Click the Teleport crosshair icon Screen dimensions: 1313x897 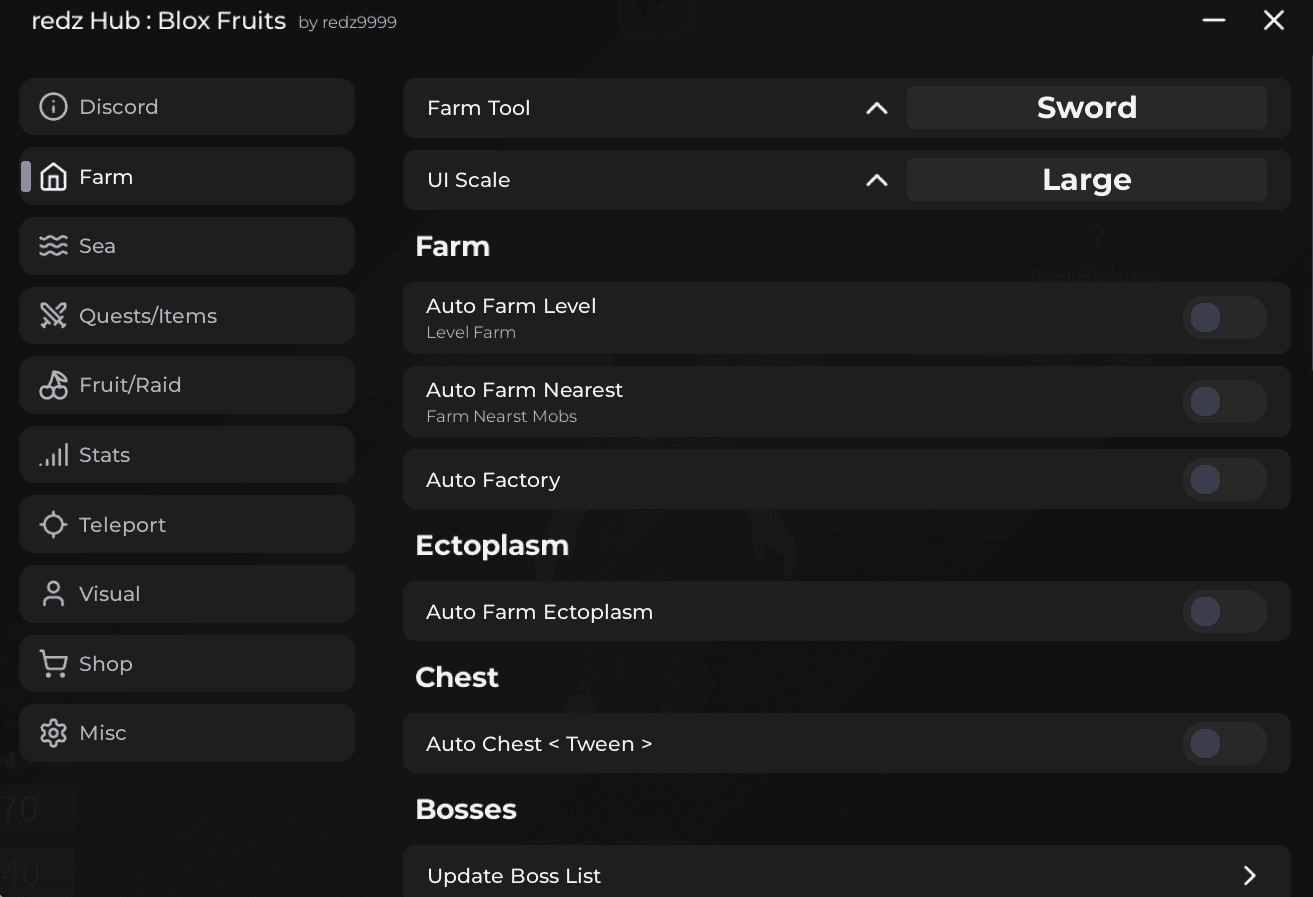click(x=53, y=524)
